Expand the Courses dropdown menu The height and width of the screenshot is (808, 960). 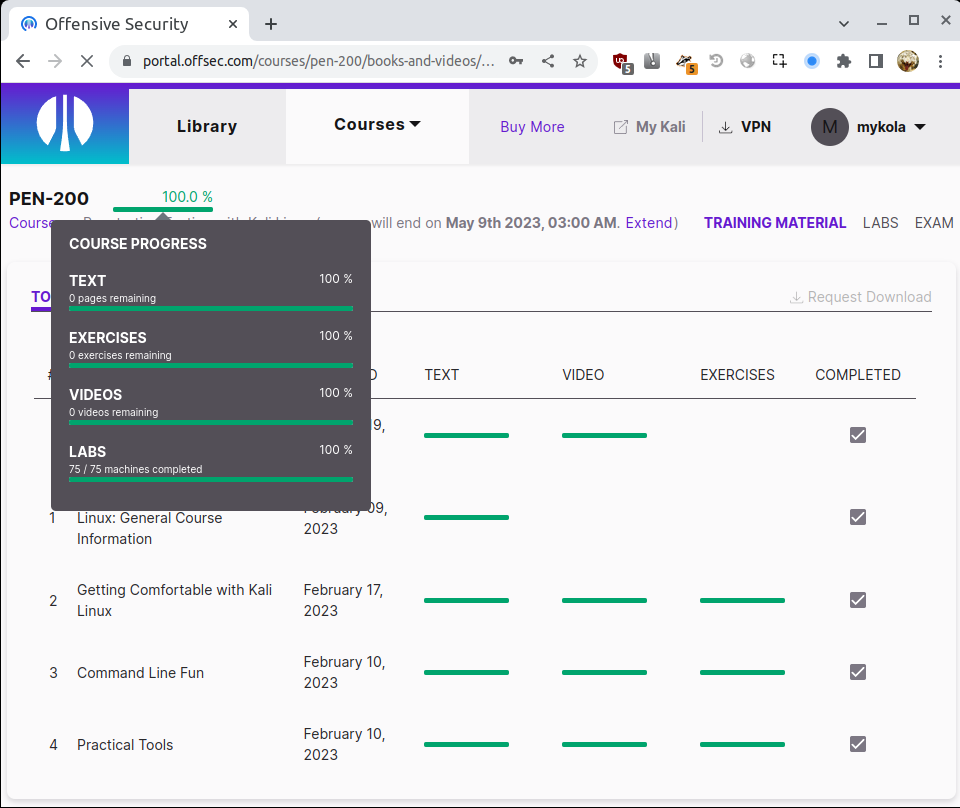tap(377, 124)
